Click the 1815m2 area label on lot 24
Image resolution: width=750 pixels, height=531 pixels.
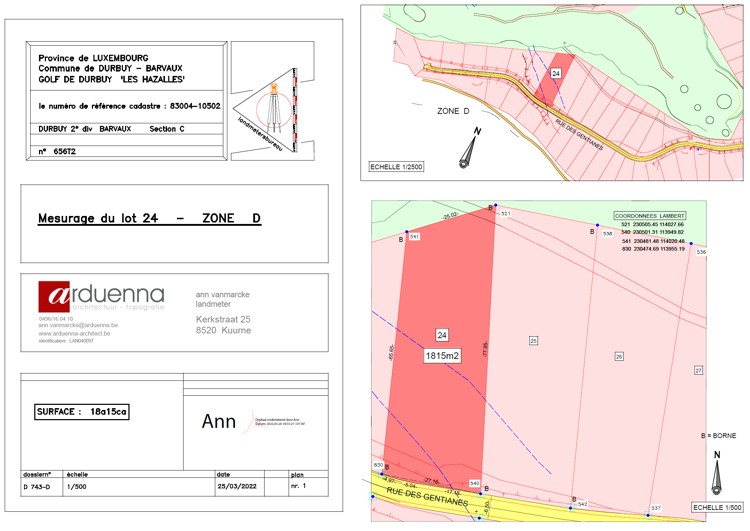(x=441, y=354)
